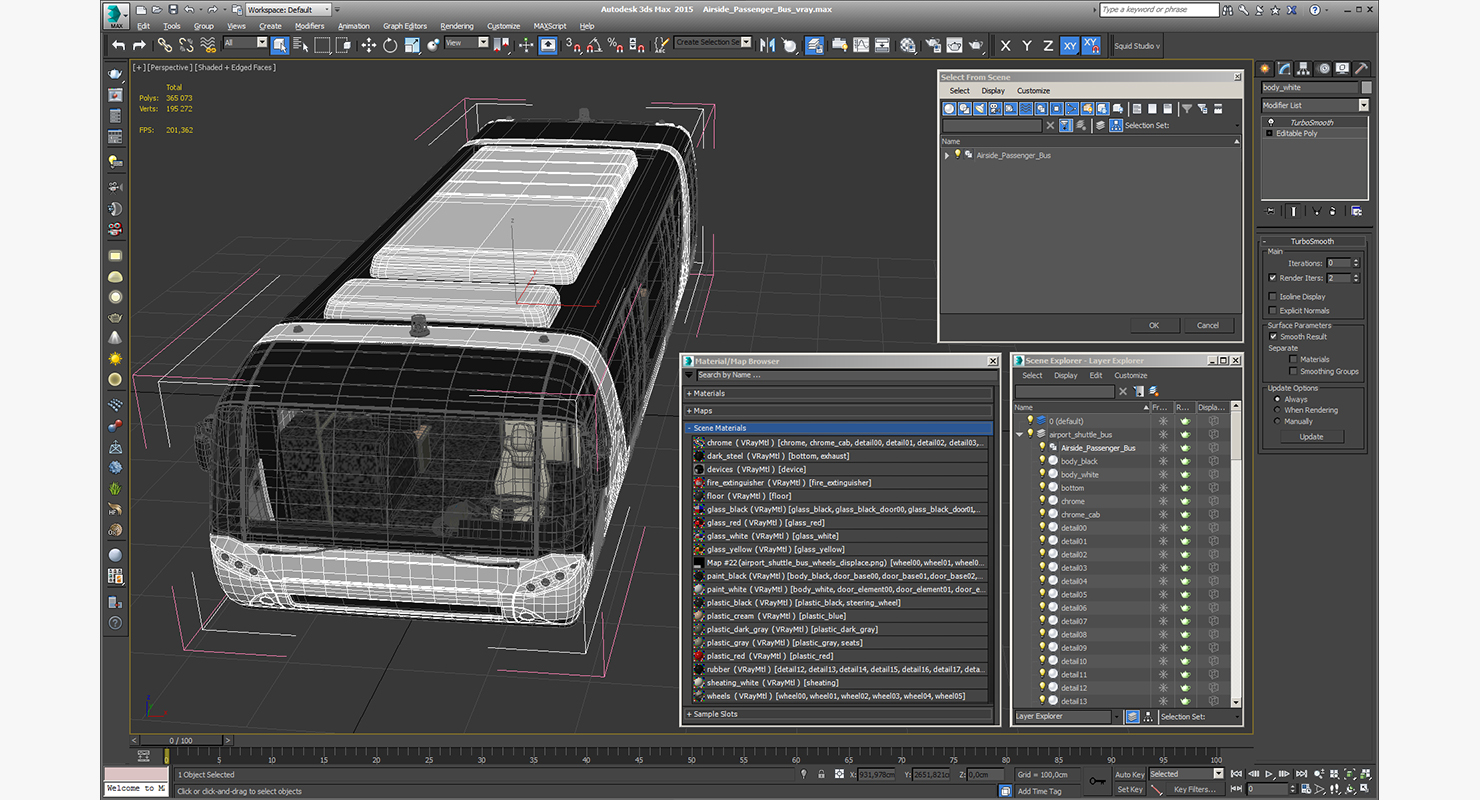
Task: Click Play Animation button
Action: [x=1269, y=774]
